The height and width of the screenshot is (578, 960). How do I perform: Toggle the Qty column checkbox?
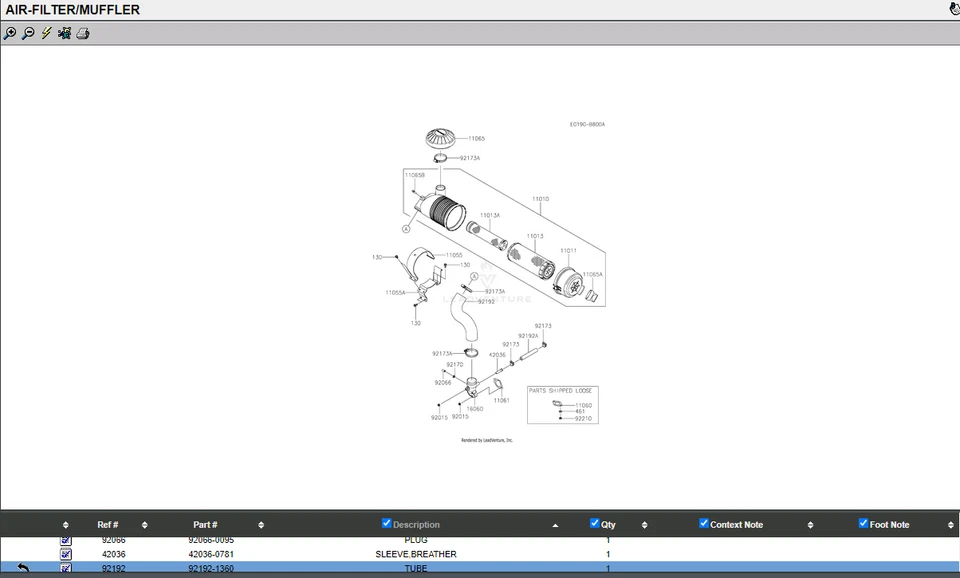click(594, 523)
